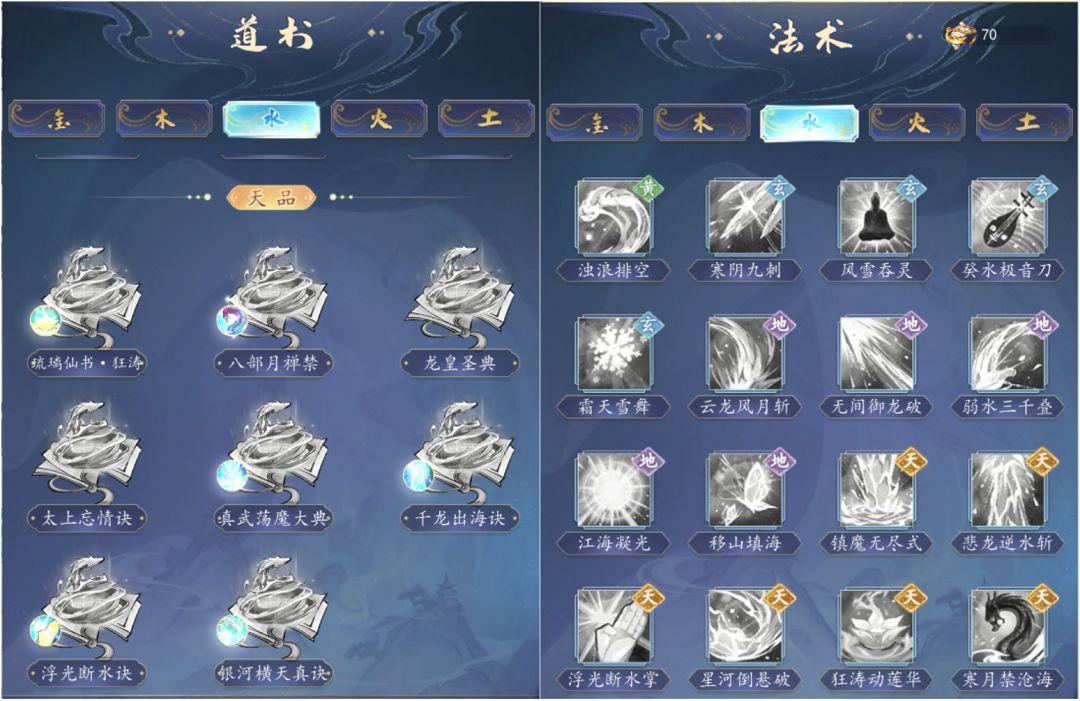
Task: Select the 土 tab in 道书 panel
Action: point(487,120)
